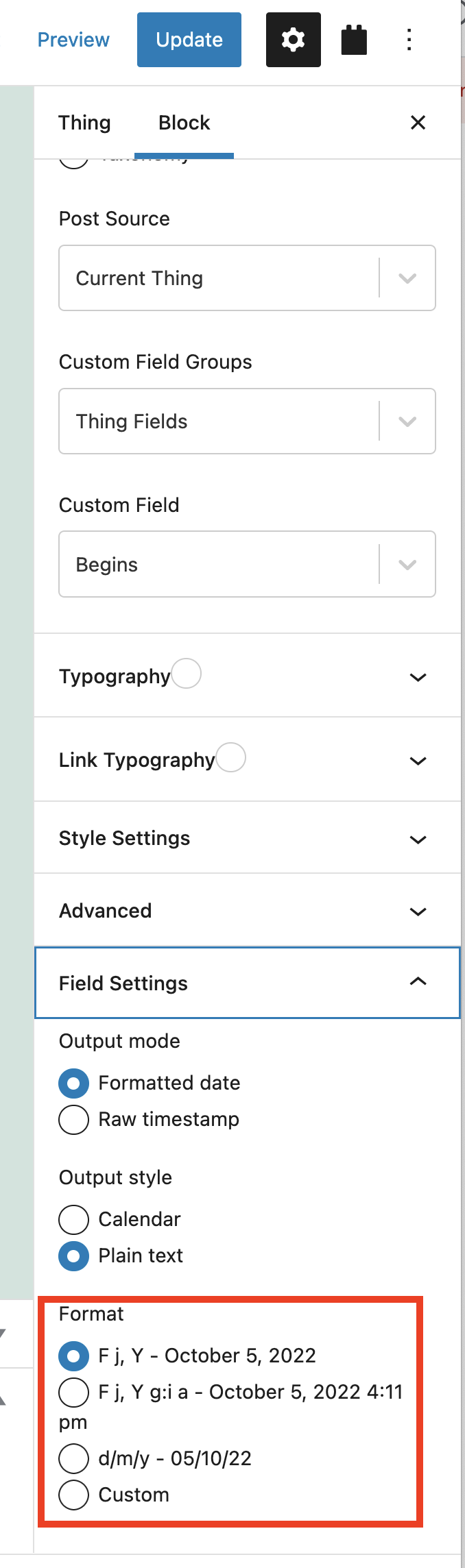This screenshot has height=1568, width=465.
Task: Click the Preview link
Action: (73, 40)
